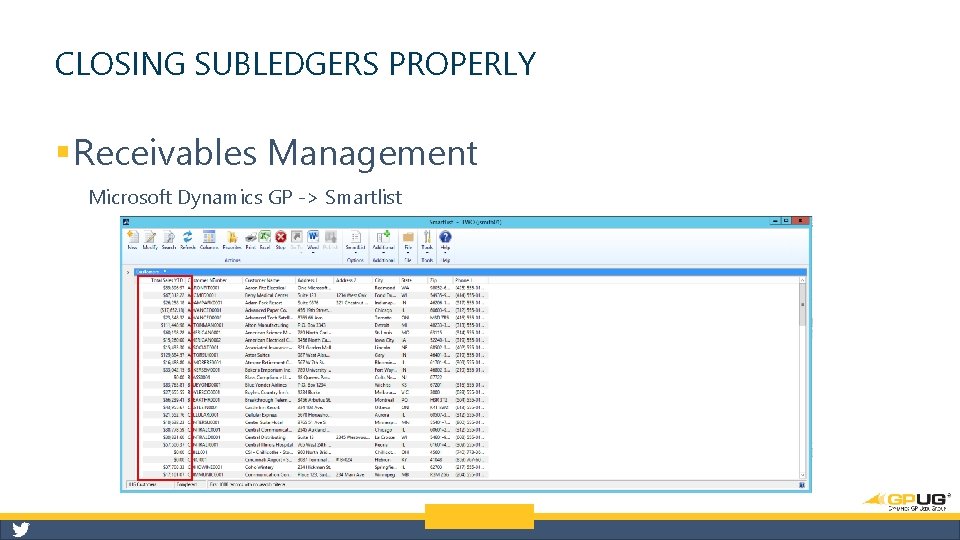960x540 pixels.
Task: Sort by State column header
Action: 414,280
